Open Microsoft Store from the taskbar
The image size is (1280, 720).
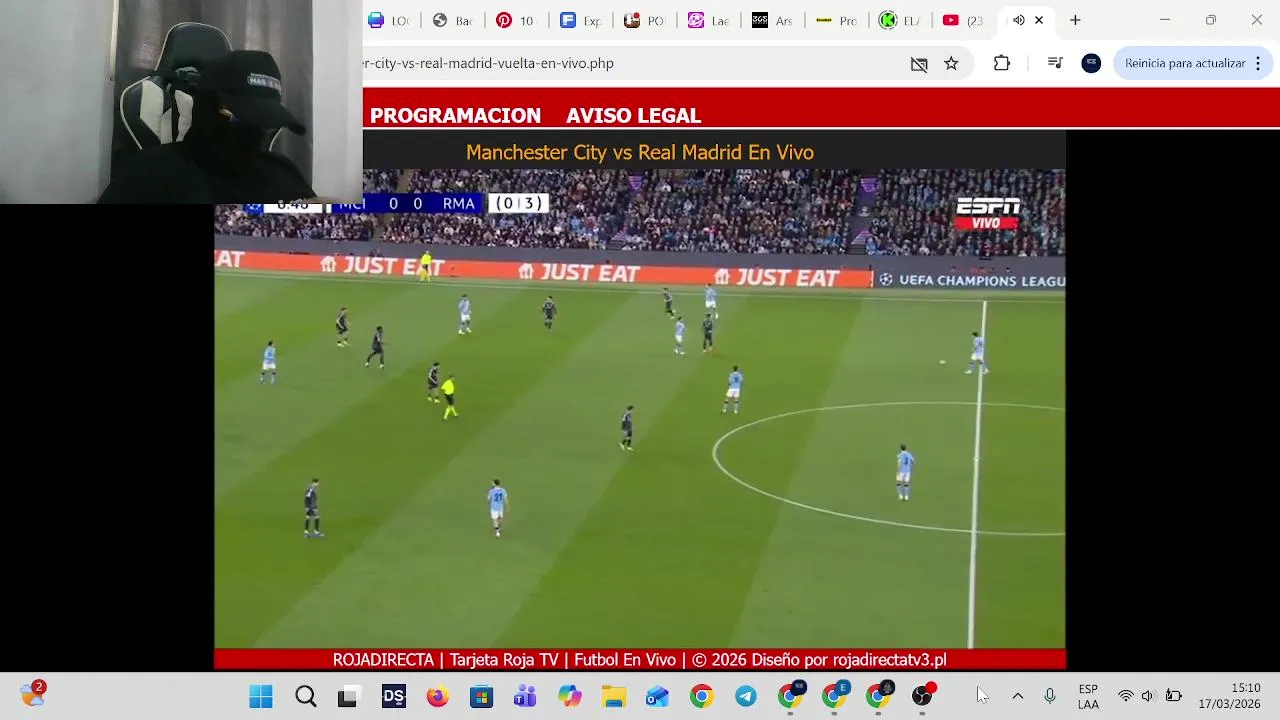481,697
